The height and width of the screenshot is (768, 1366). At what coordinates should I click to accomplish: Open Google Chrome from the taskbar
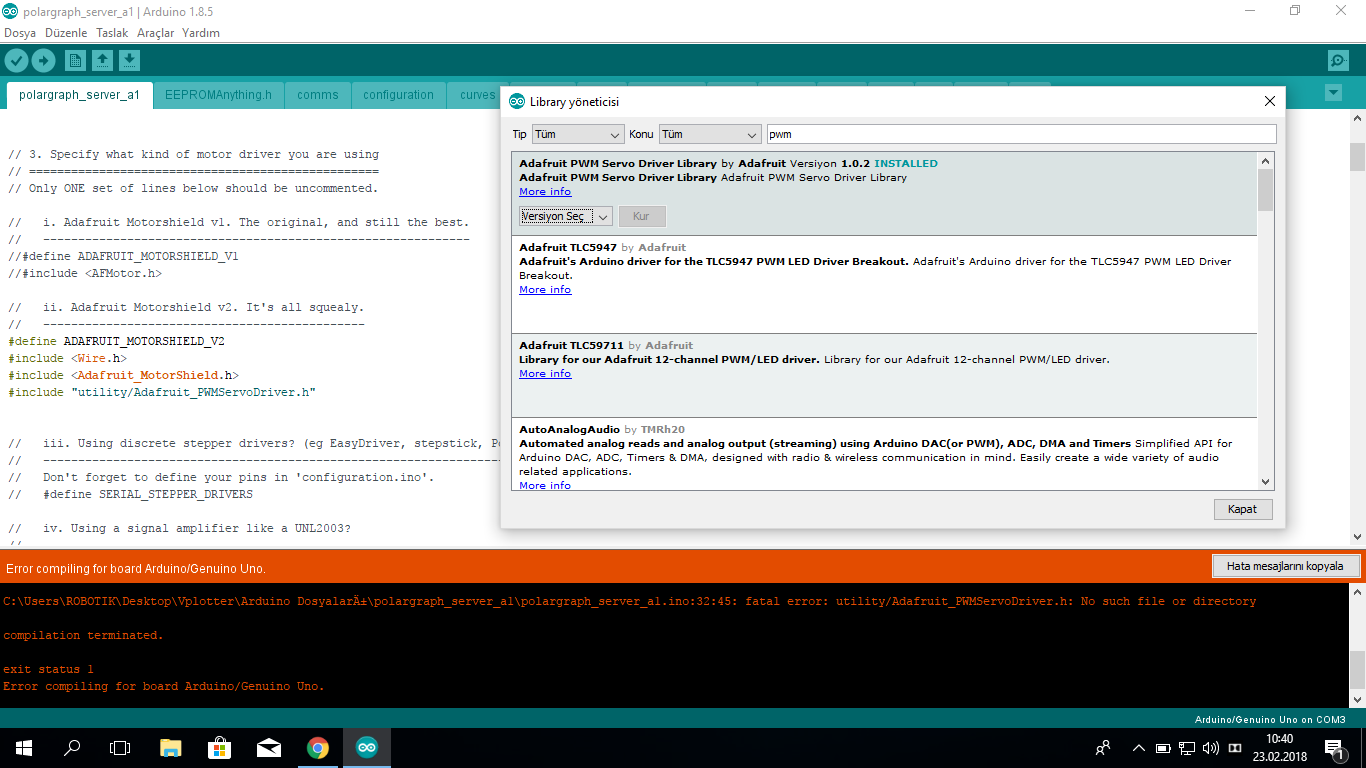click(x=318, y=748)
